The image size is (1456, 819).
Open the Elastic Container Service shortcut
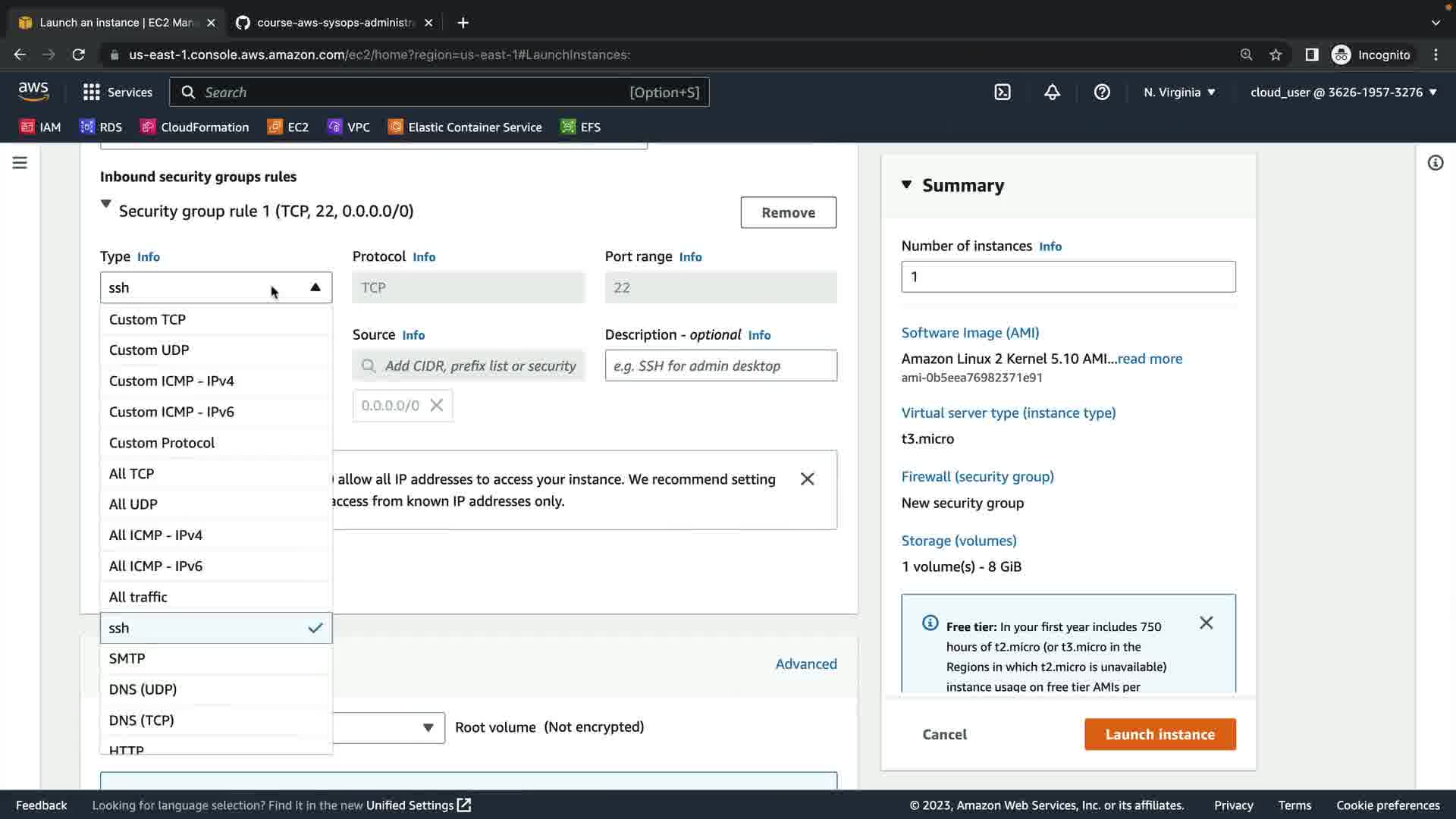tap(465, 127)
